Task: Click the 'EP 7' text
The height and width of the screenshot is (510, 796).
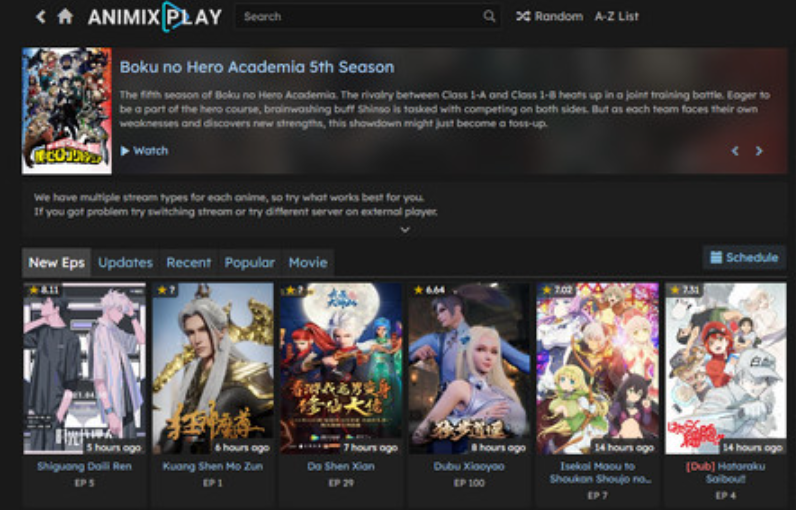Action: (598, 495)
